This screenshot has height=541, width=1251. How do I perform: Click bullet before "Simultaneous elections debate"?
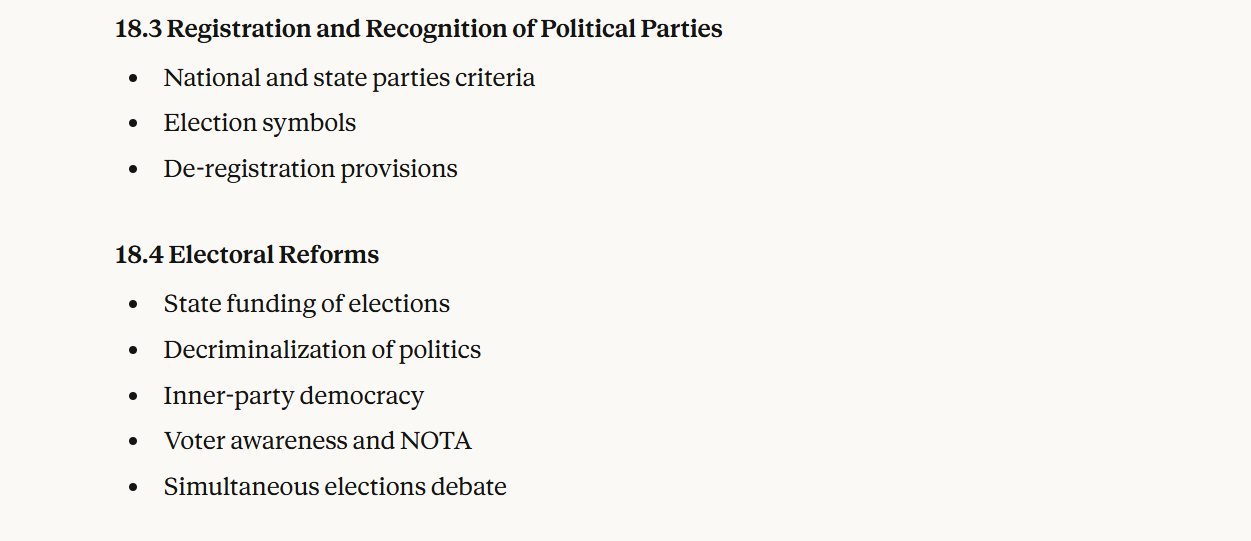click(x=134, y=488)
